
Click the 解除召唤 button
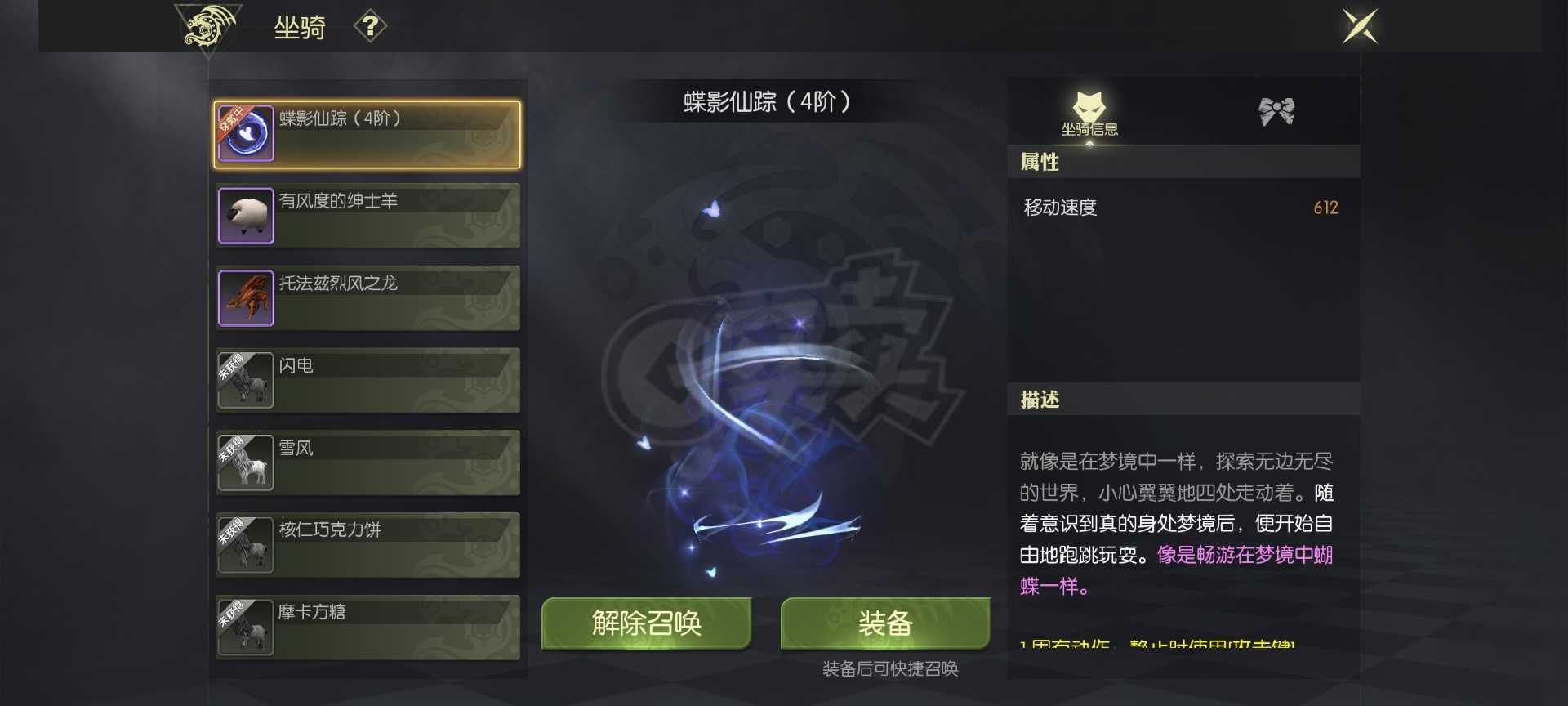[646, 623]
